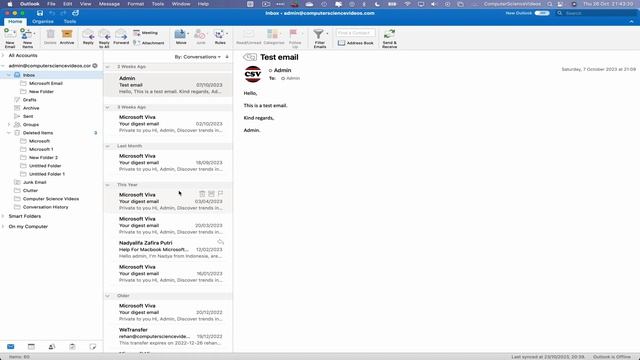Open the By: Conversations sort dropdown
This screenshot has height=360, width=640.
click(x=198, y=57)
